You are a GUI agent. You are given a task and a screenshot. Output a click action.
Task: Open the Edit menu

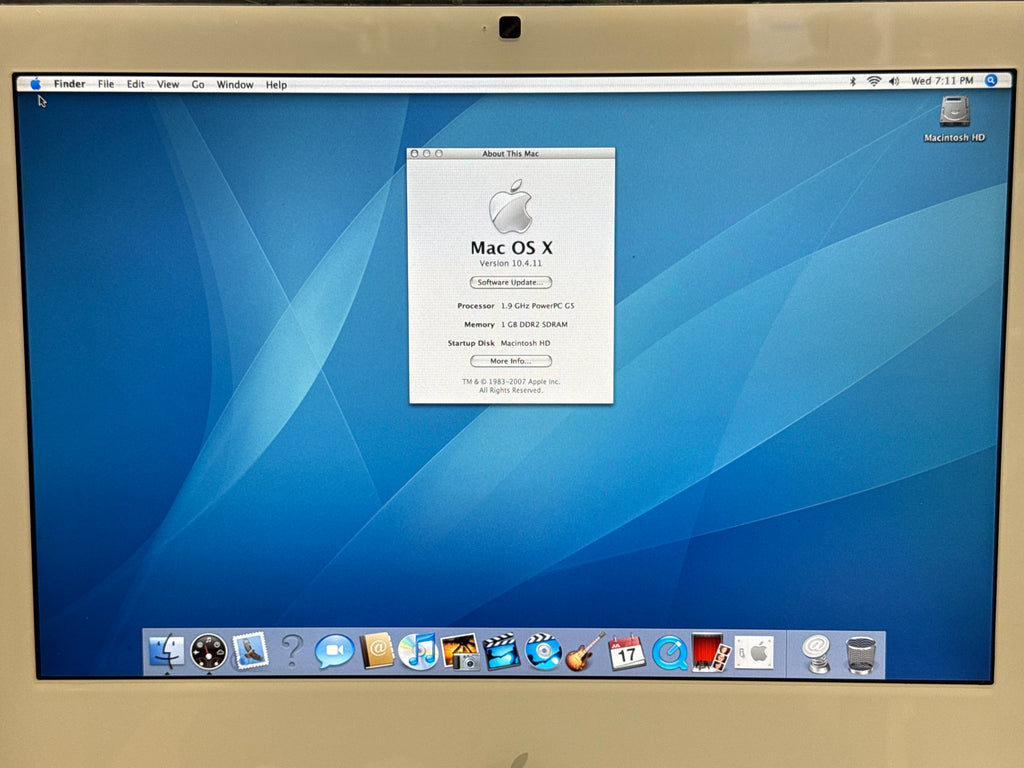(135, 84)
